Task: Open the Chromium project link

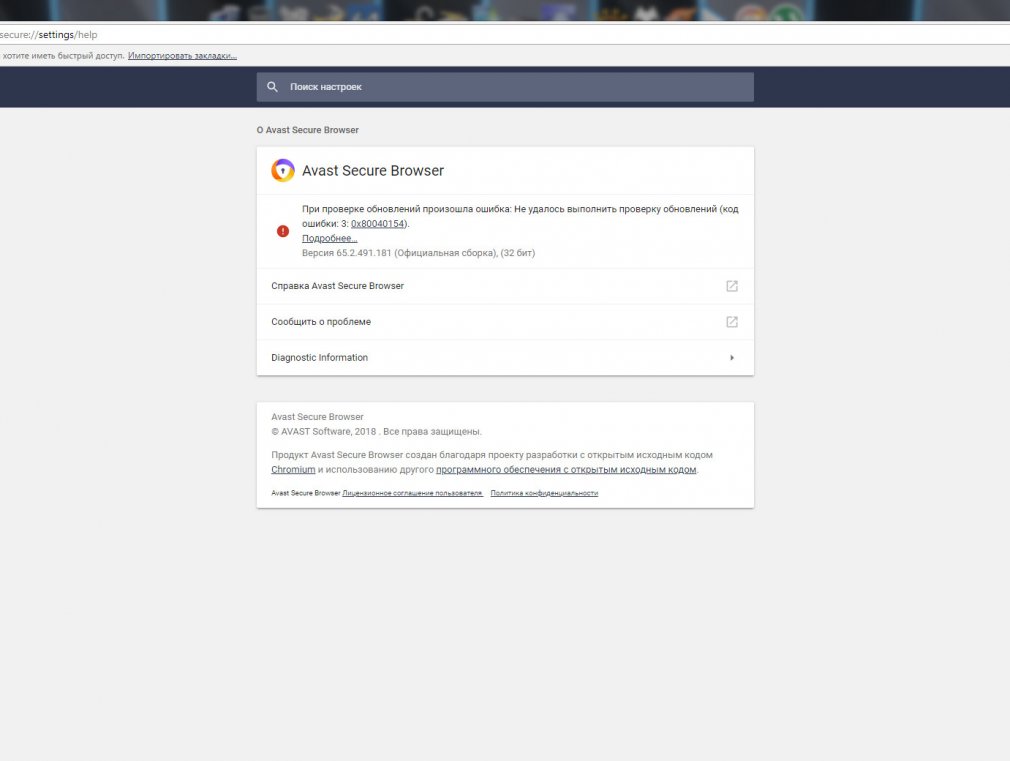Action: point(293,470)
